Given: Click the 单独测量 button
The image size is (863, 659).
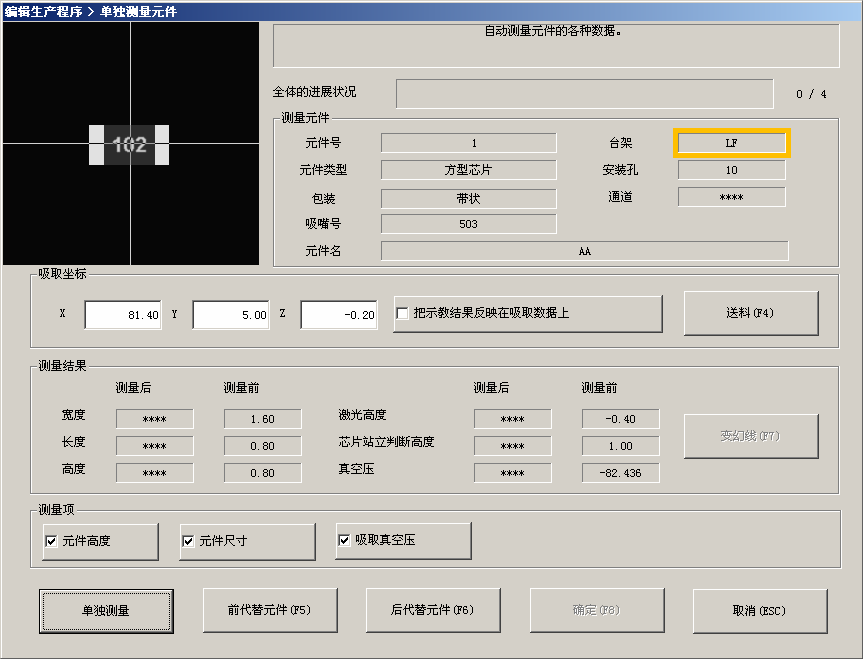Looking at the screenshot, I should pyautogui.click(x=106, y=611).
